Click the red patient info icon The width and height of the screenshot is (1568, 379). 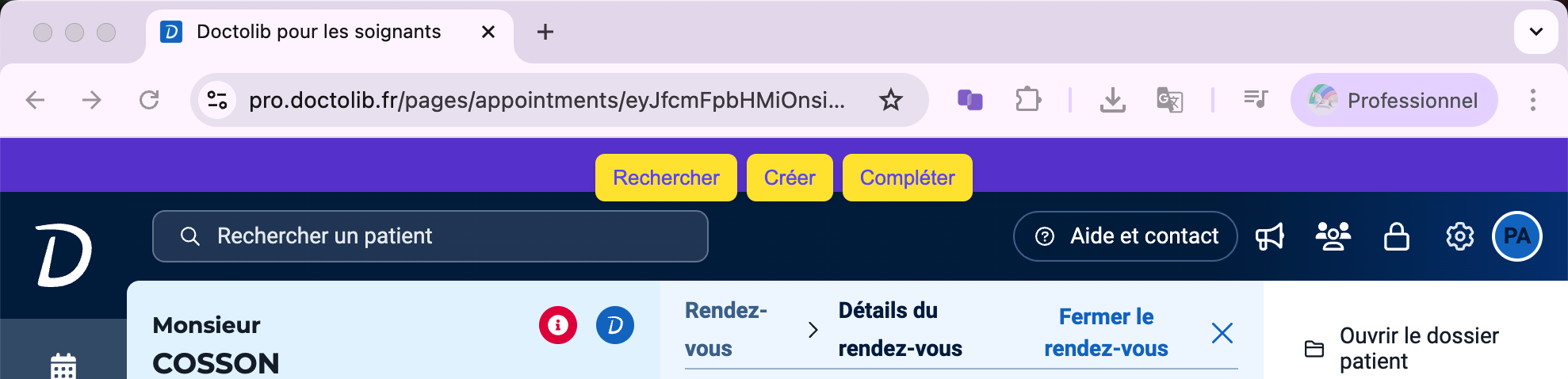click(558, 325)
